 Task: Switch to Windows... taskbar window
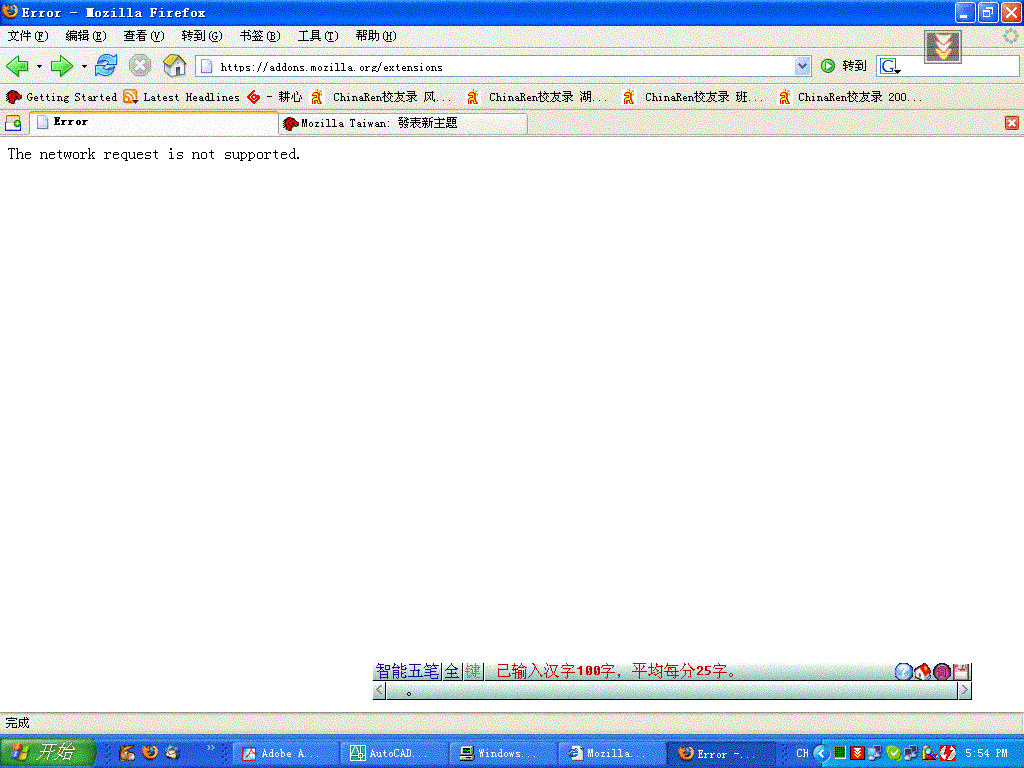(x=504, y=753)
